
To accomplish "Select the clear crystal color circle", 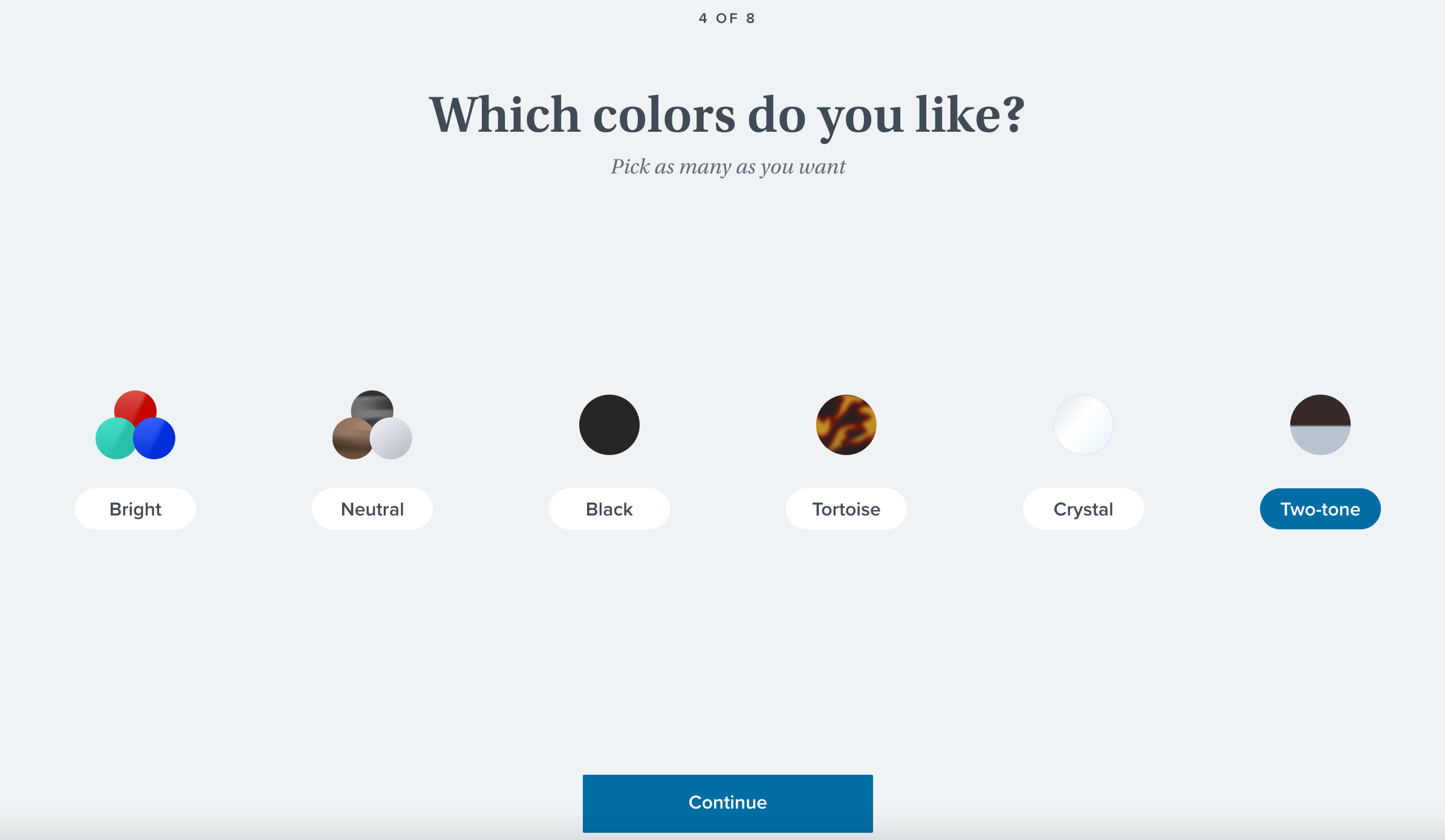I will [1083, 425].
